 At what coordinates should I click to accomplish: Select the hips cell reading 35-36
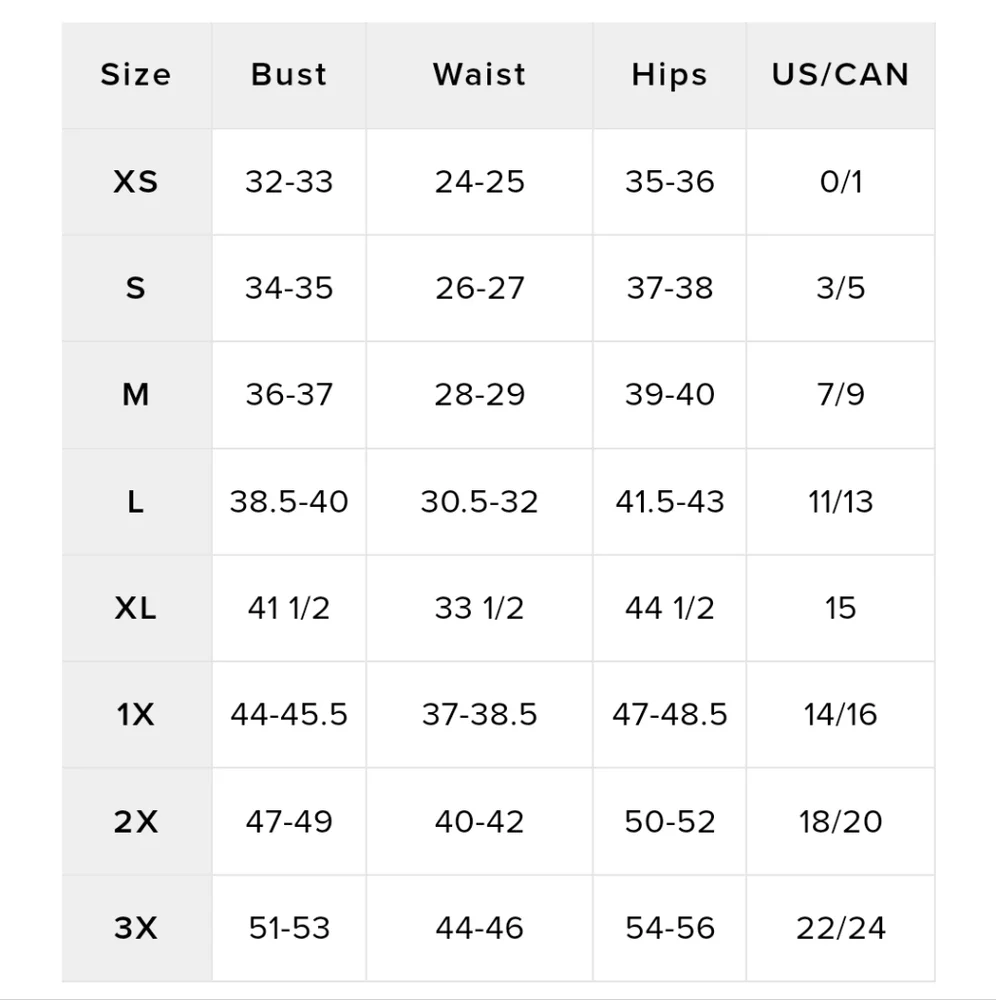pos(669,182)
